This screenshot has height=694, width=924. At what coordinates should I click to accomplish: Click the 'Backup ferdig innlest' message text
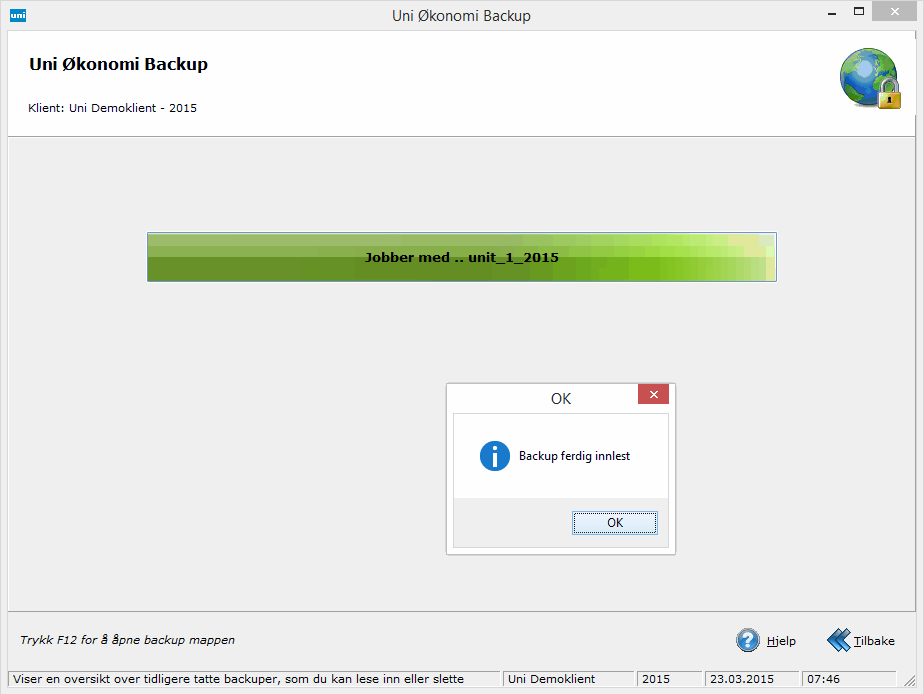coord(574,456)
